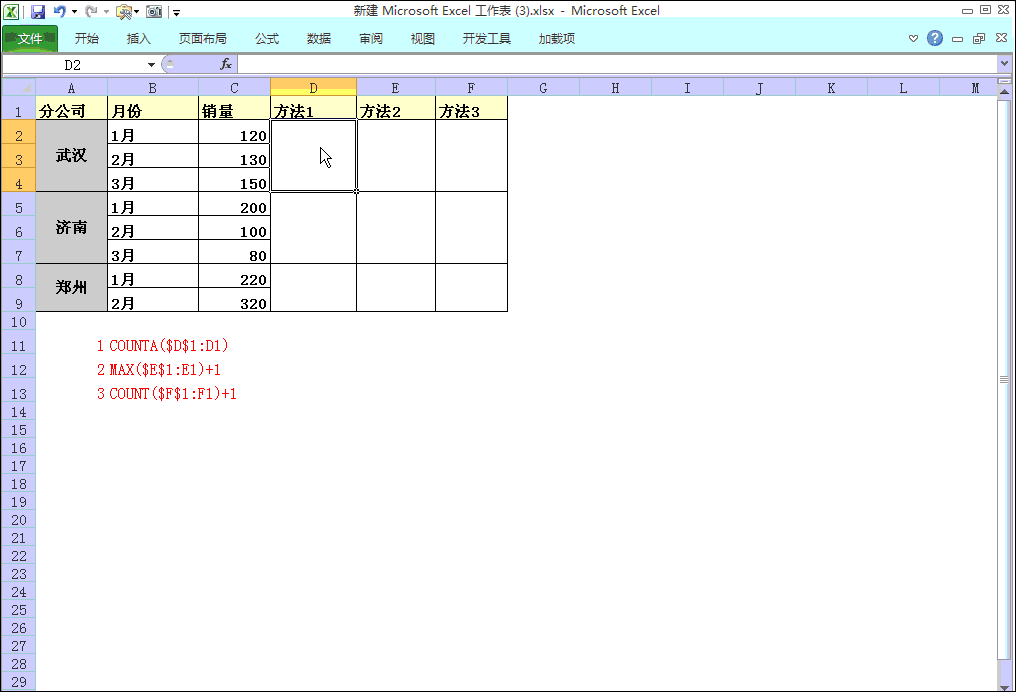Close the workbook window in ribbon row
This screenshot has height=692, width=1016.
pos(1001,38)
